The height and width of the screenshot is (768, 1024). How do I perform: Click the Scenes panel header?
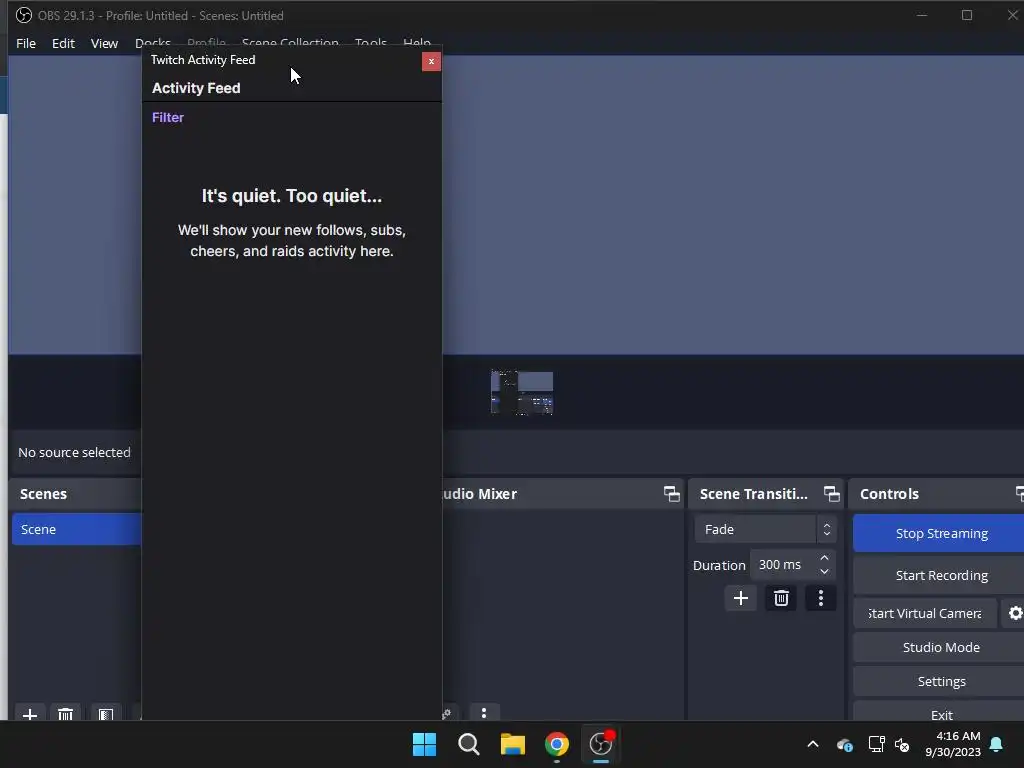tap(76, 494)
